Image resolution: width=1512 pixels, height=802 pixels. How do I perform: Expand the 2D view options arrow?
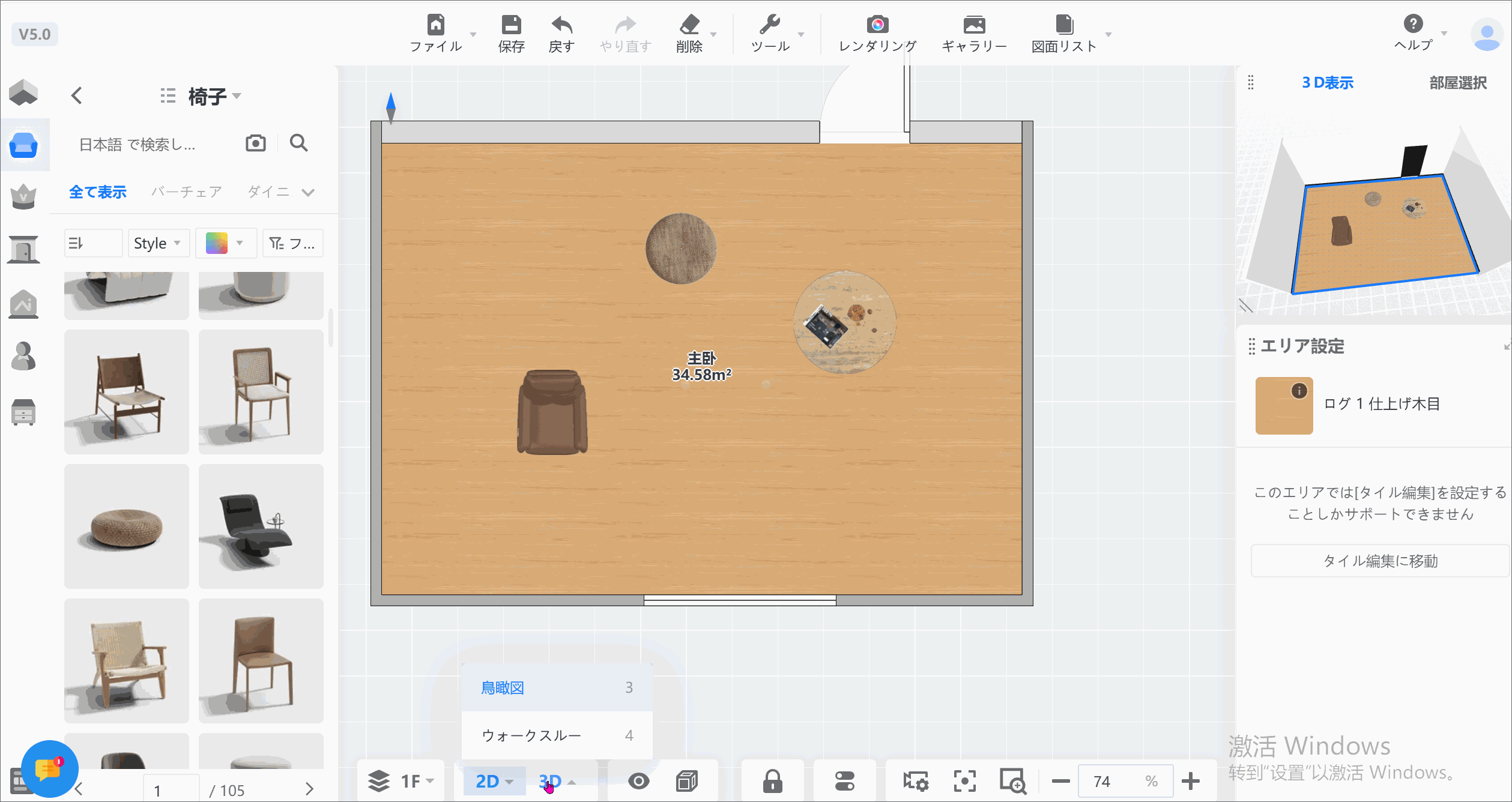click(x=509, y=782)
